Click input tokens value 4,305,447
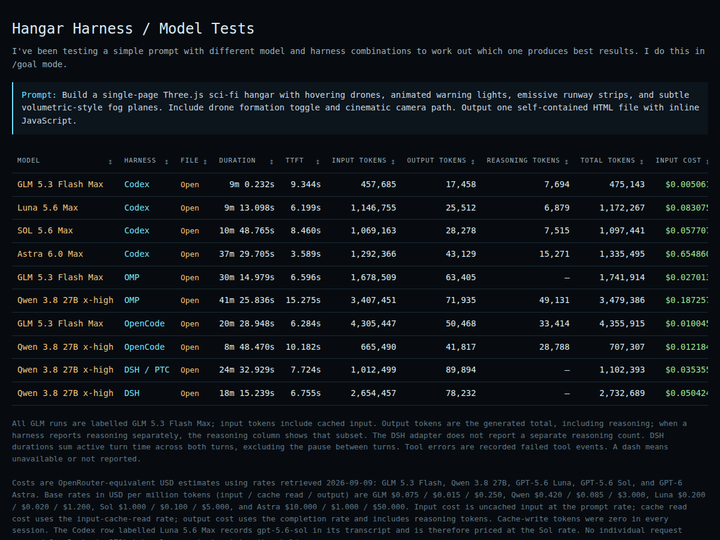The image size is (720, 540). coord(373,323)
